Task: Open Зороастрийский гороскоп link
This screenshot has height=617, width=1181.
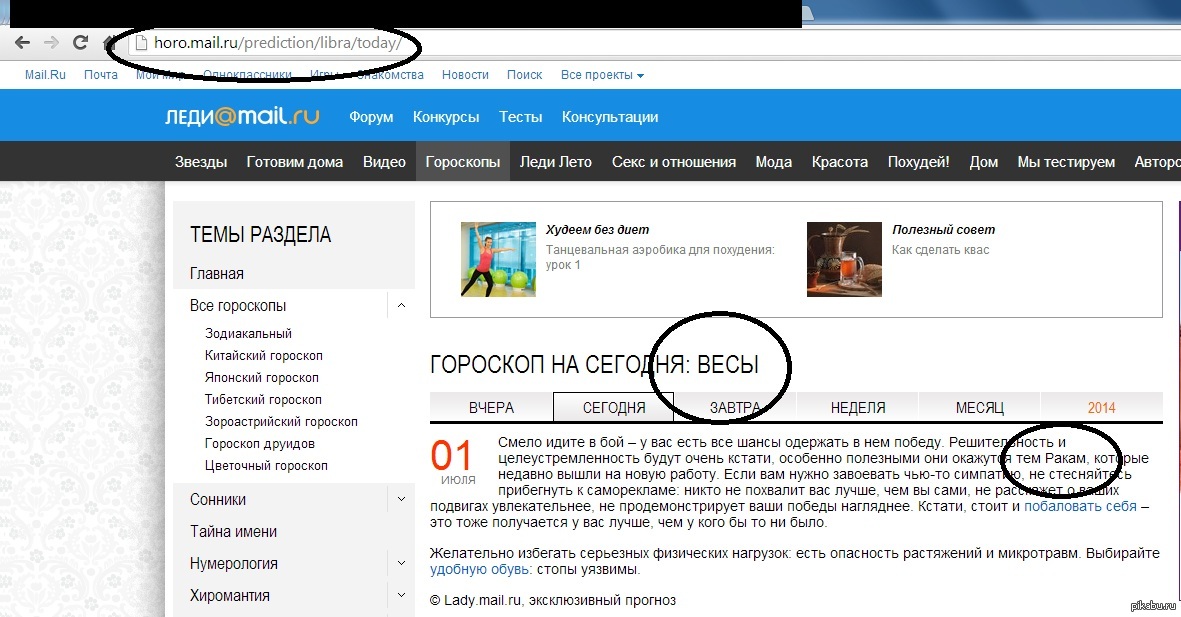Action: [x=281, y=421]
